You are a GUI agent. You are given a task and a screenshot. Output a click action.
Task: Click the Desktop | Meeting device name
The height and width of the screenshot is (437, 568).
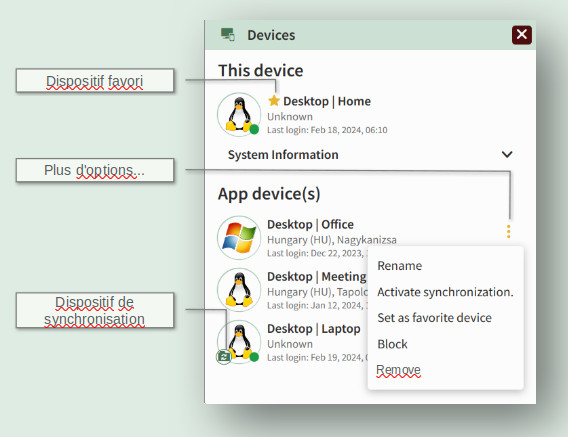click(317, 276)
